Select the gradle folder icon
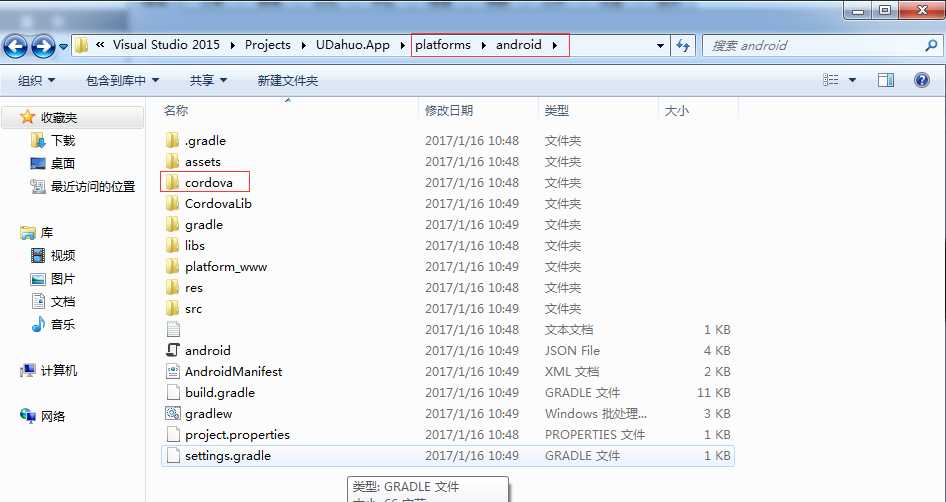This screenshot has width=946, height=502. point(173,224)
